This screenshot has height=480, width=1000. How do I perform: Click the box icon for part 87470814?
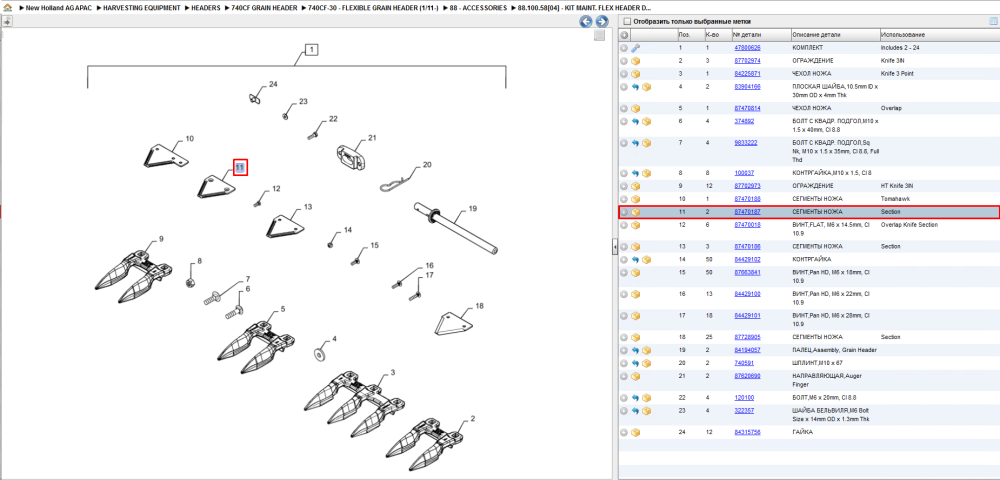coord(636,108)
